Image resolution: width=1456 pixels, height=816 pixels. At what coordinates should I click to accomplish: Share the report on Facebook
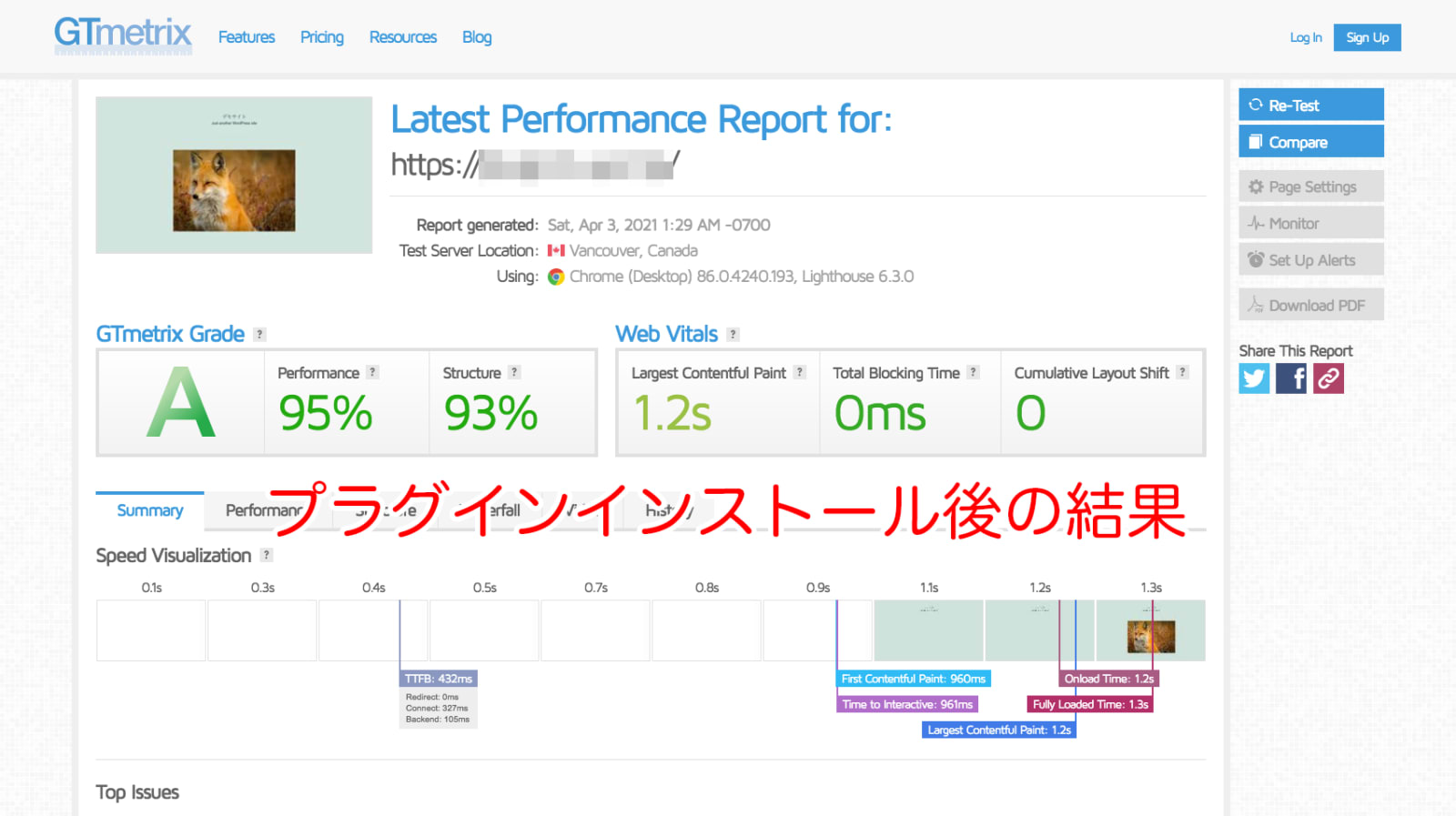[1291, 378]
